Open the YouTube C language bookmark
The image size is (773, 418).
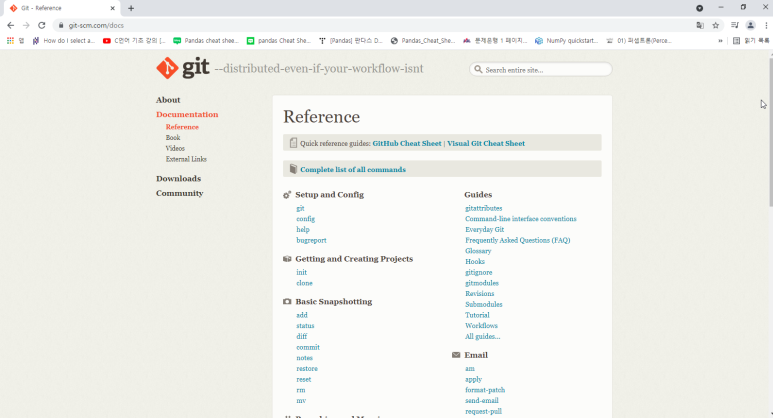pos(134,41)
